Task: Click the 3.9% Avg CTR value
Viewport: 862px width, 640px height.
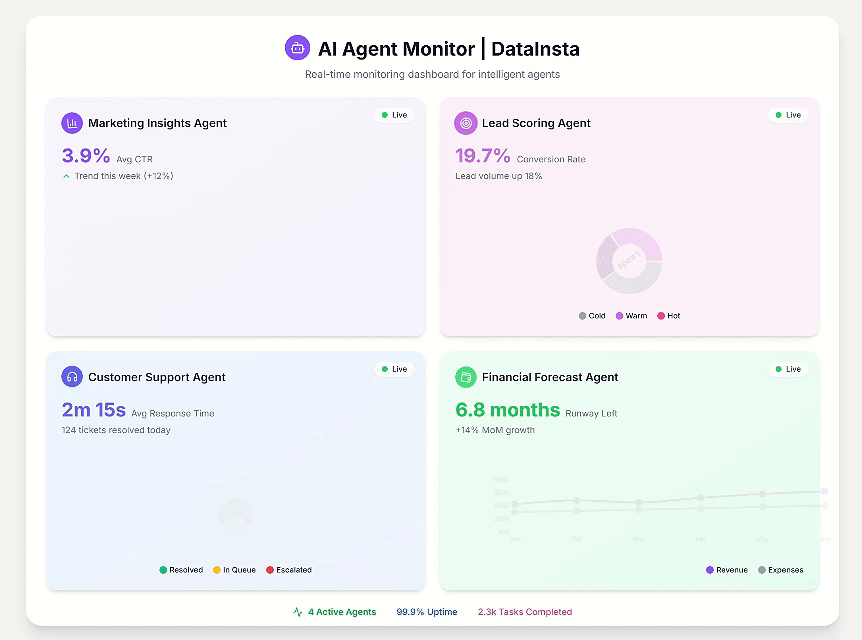Action: pos(86,156)
